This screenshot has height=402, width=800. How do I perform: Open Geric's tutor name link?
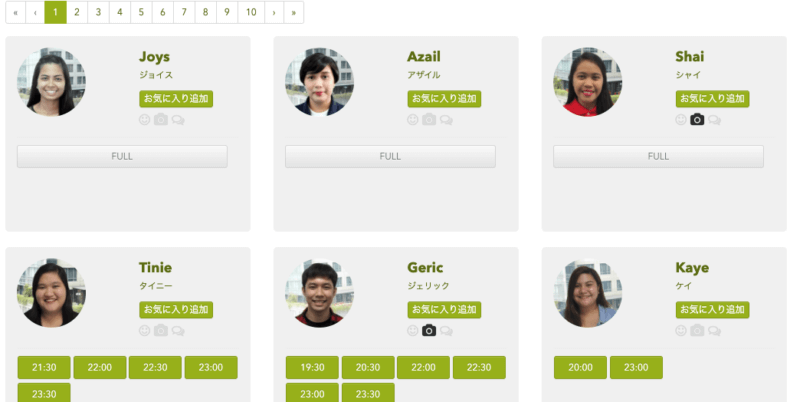click(425, 267)
